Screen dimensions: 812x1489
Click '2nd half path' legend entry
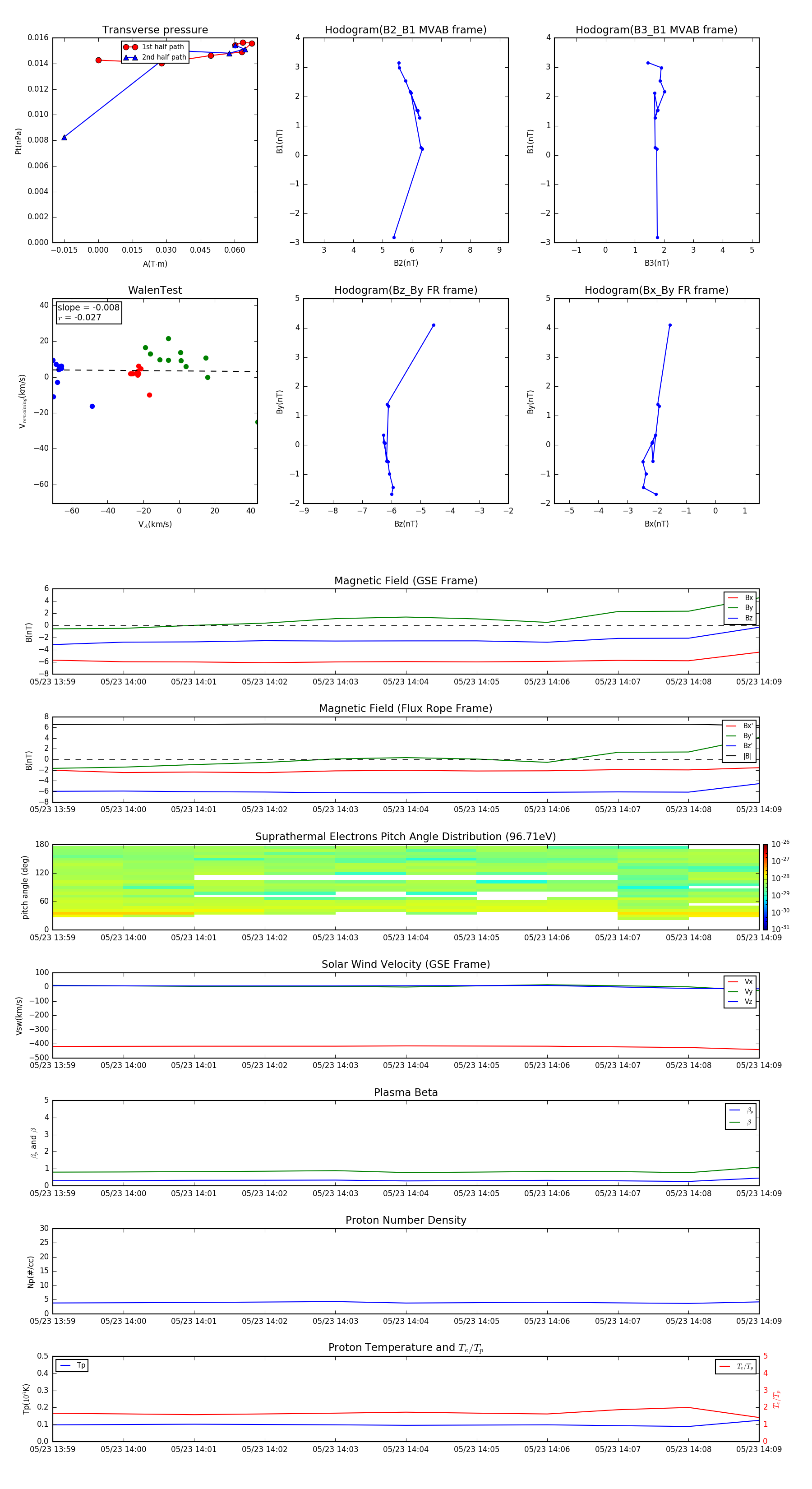(155, 57)
